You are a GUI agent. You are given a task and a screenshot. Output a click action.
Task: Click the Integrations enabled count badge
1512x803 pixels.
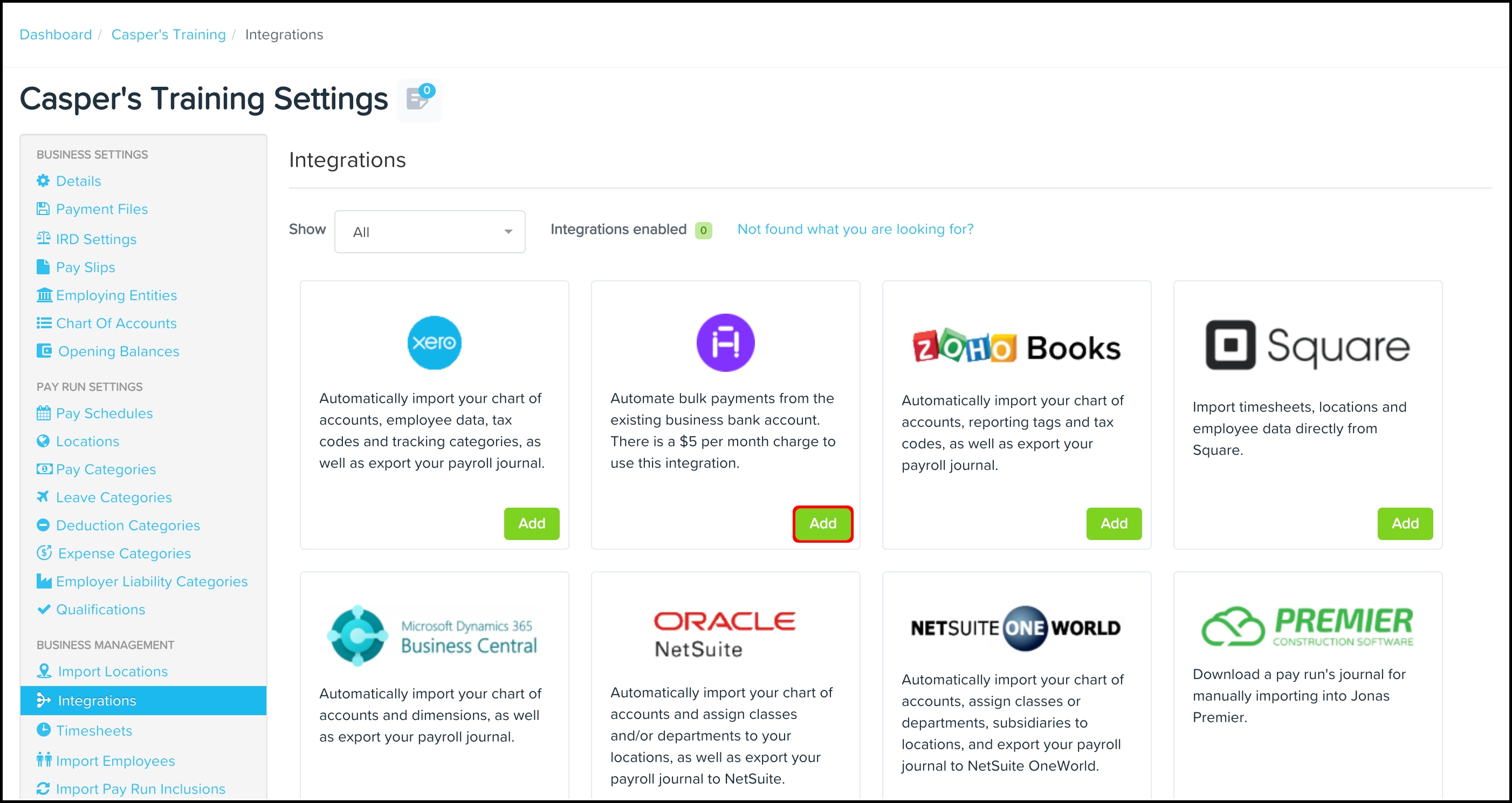tap(703, 230)
